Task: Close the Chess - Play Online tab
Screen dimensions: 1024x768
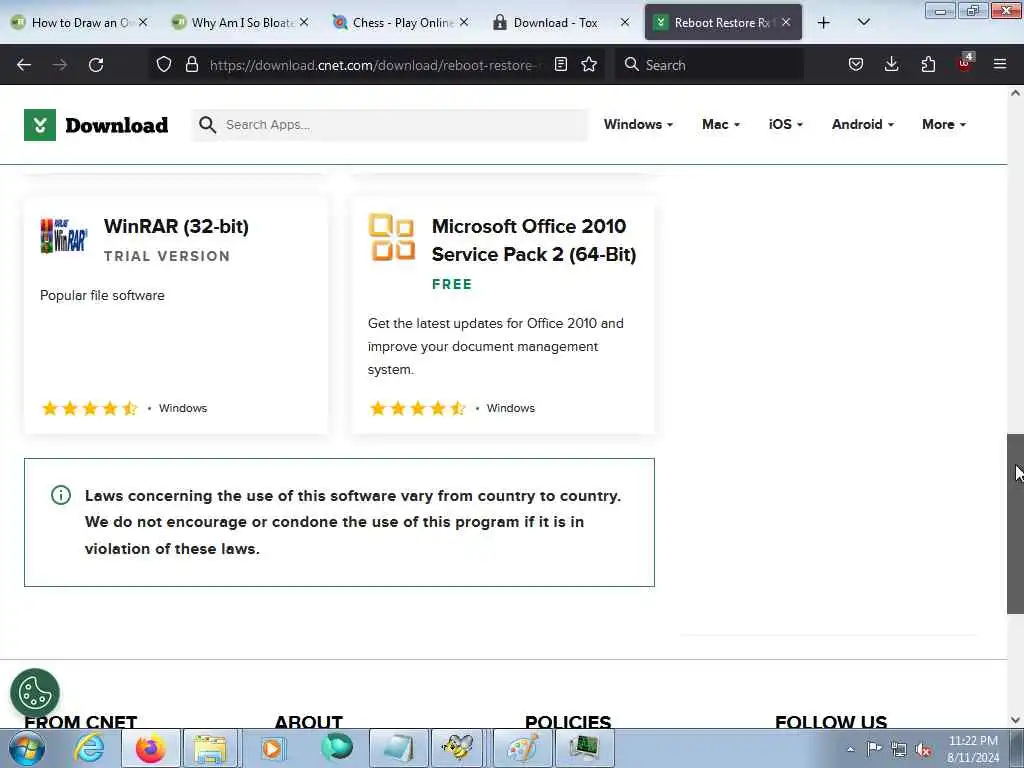Action: pyautogui.click(x=464, y=22)
